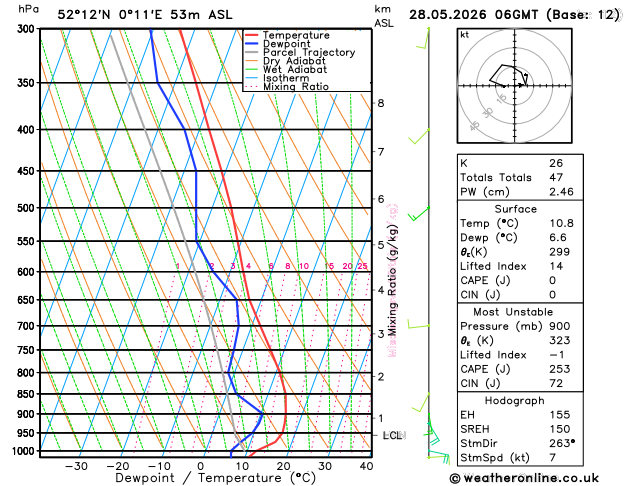This screenshot has width=629, height=486.
Task: Click the Dewpoint legend entry
Action: (x=278, y=44)
